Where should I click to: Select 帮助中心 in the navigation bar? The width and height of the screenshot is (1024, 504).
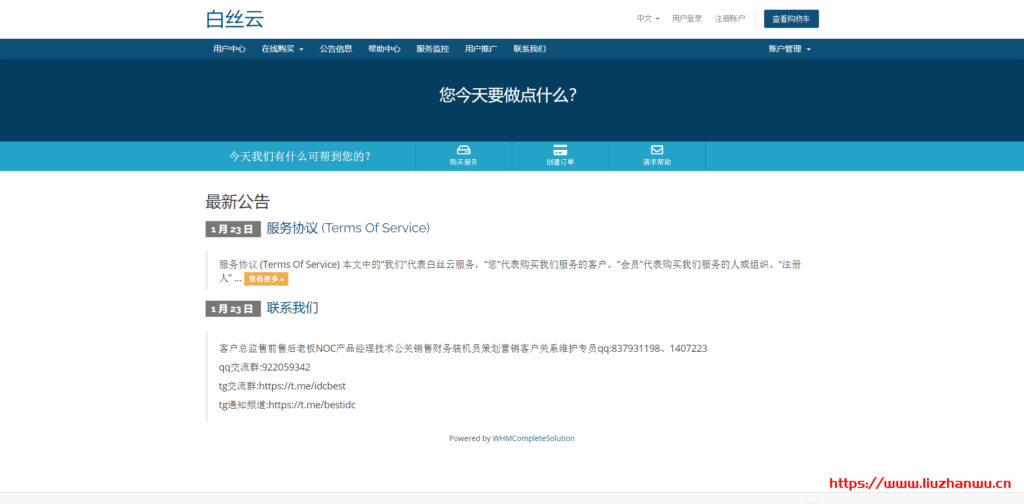[384, 49]
